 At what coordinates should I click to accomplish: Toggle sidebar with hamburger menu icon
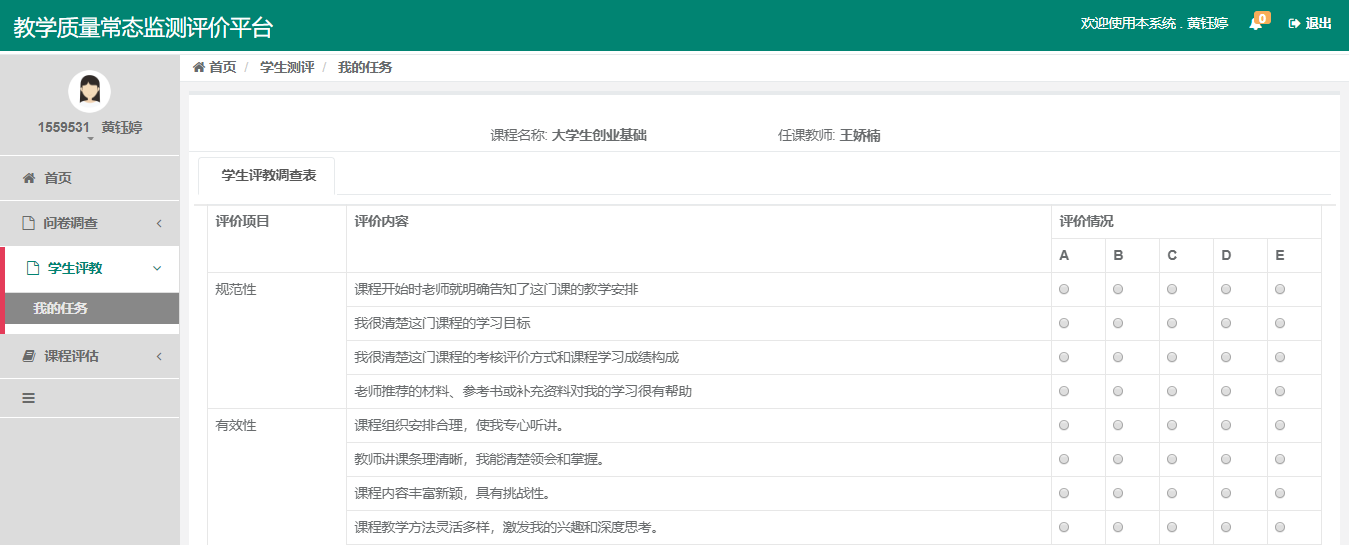29,398
